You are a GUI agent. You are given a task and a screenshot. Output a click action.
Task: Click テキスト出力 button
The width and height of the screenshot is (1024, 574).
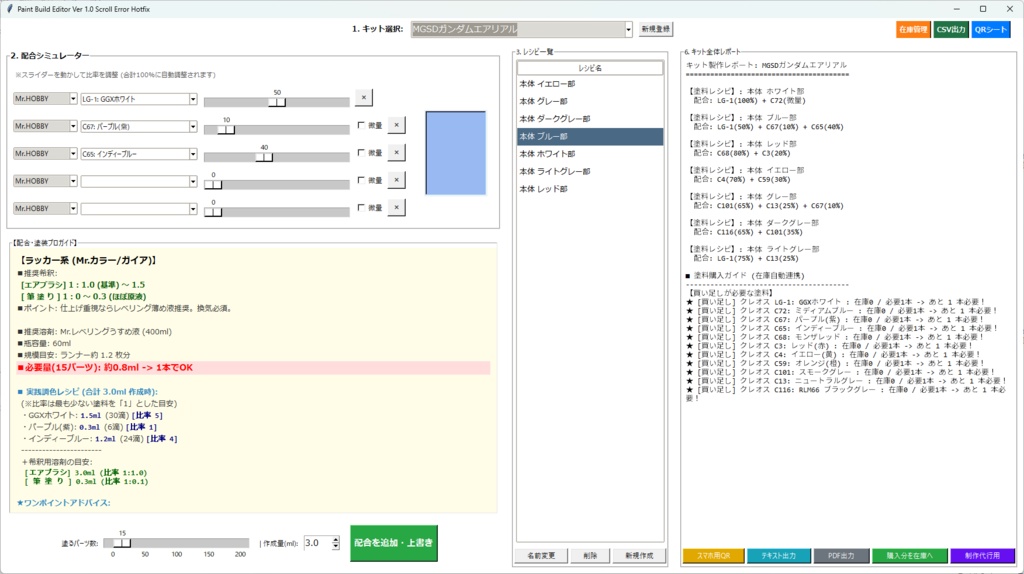pos(778,556)
